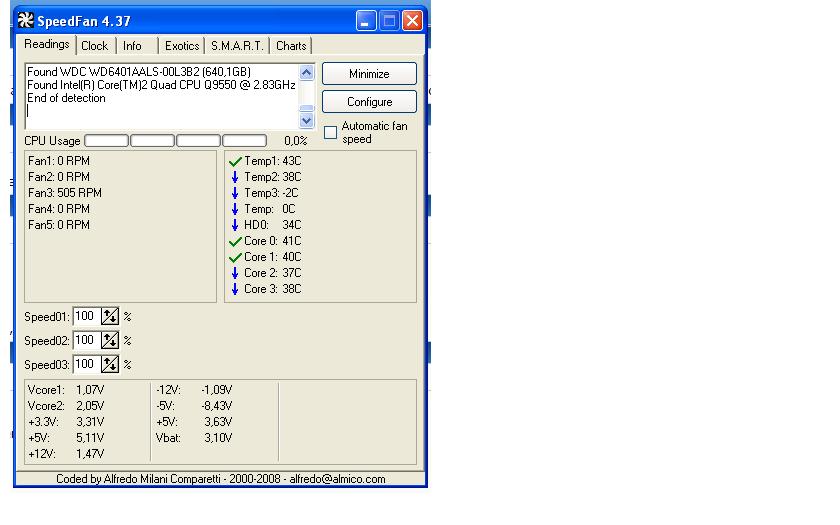840x525 pixels.
Task: Click the green check icon beside Core 0
Action: click(235, 242)
